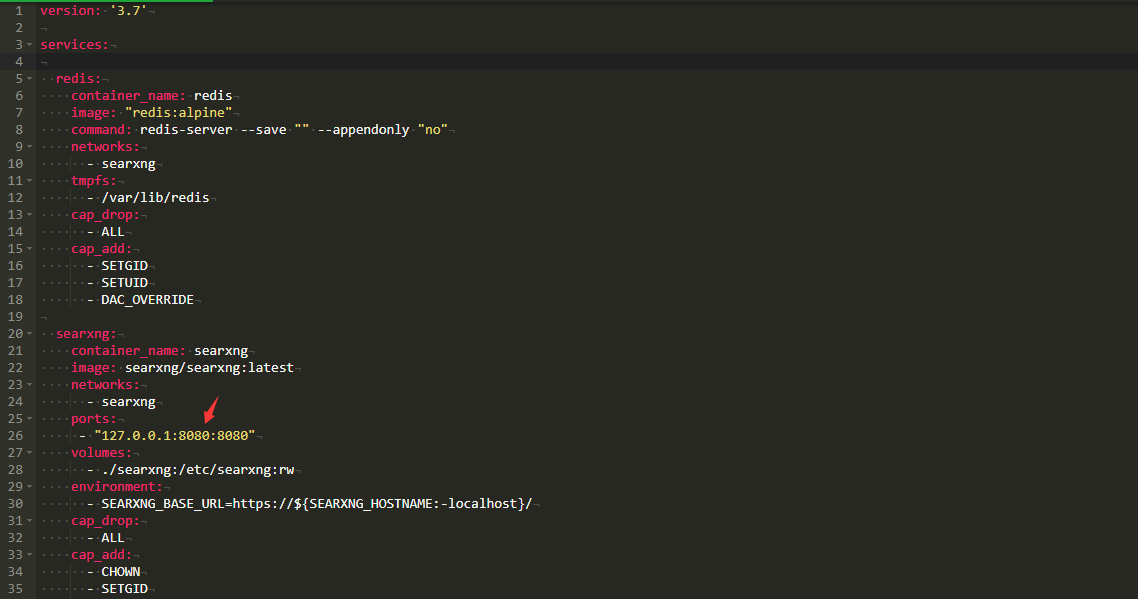The image size is (1138, 599).
Task: Click the 'SEARXNG_BASE_URL' environment variable
Action: pyautogui.click(x=165, y=504)
